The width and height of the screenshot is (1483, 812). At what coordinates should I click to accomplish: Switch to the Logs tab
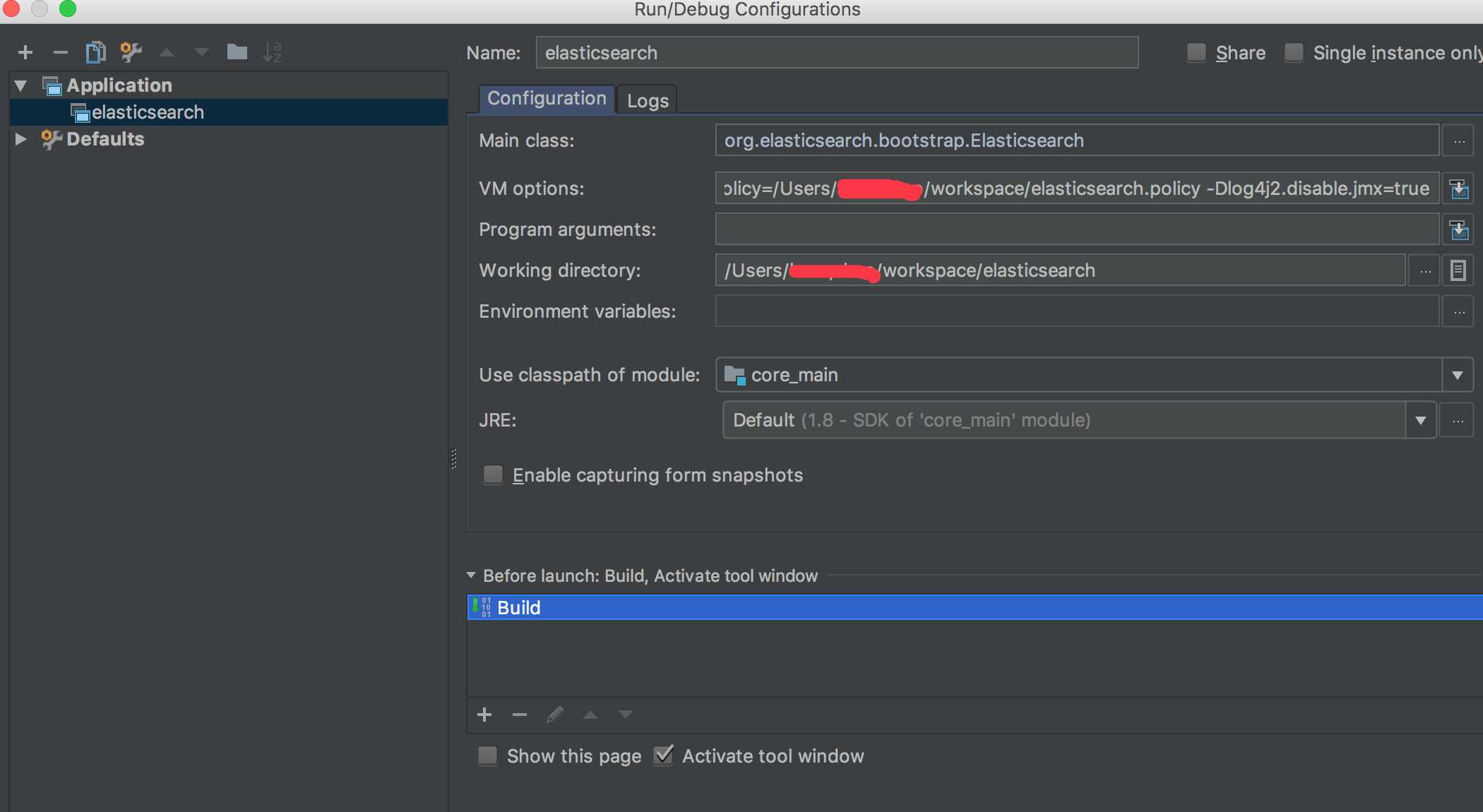coord(648,100)
